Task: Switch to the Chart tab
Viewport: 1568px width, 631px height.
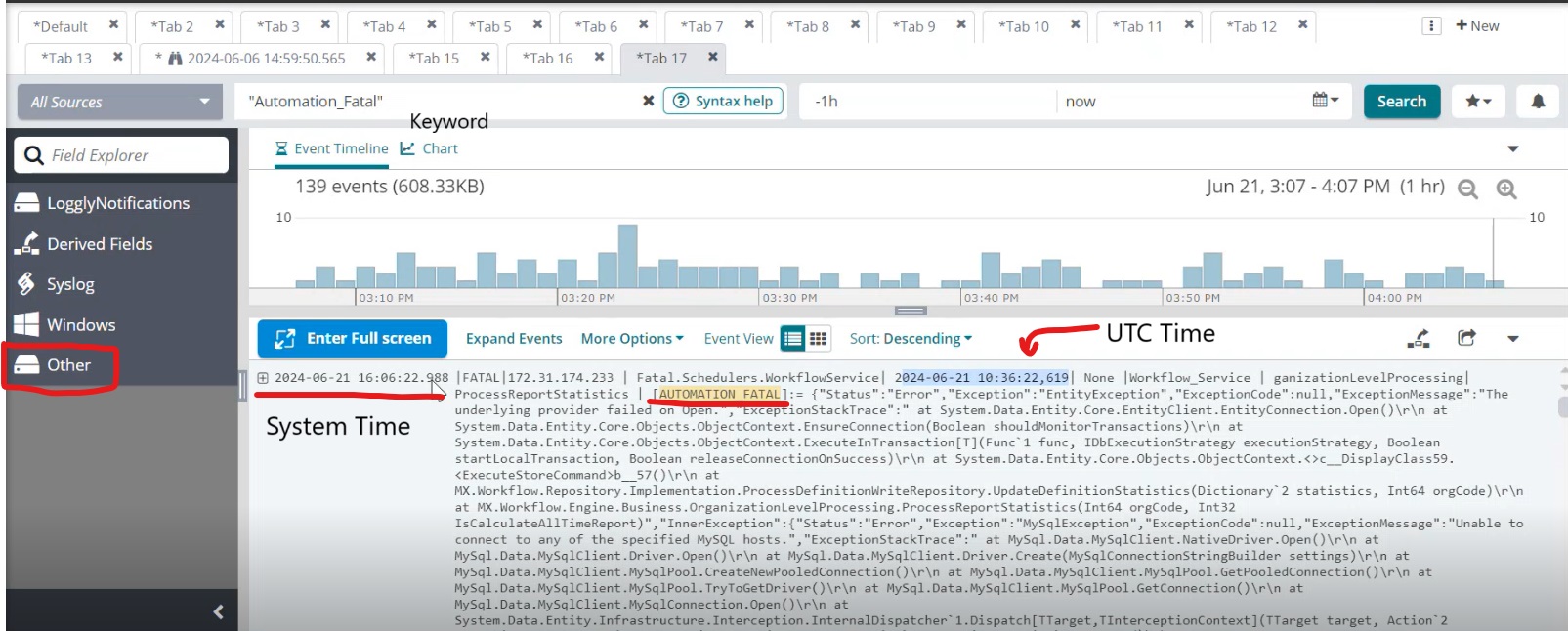Action: coord(430,148)
